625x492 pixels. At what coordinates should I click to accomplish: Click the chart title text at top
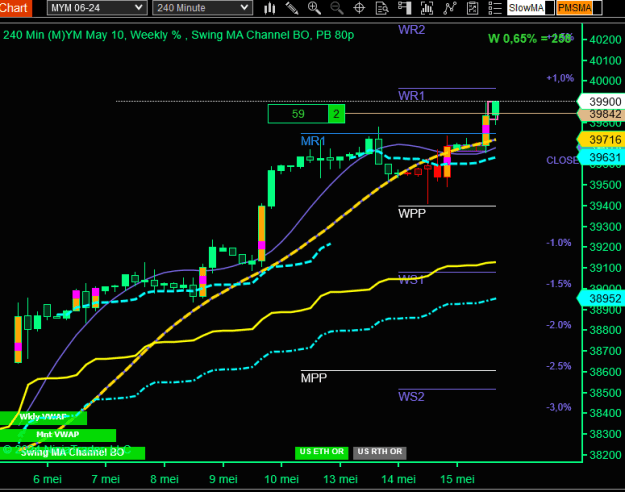click(179, 35)
